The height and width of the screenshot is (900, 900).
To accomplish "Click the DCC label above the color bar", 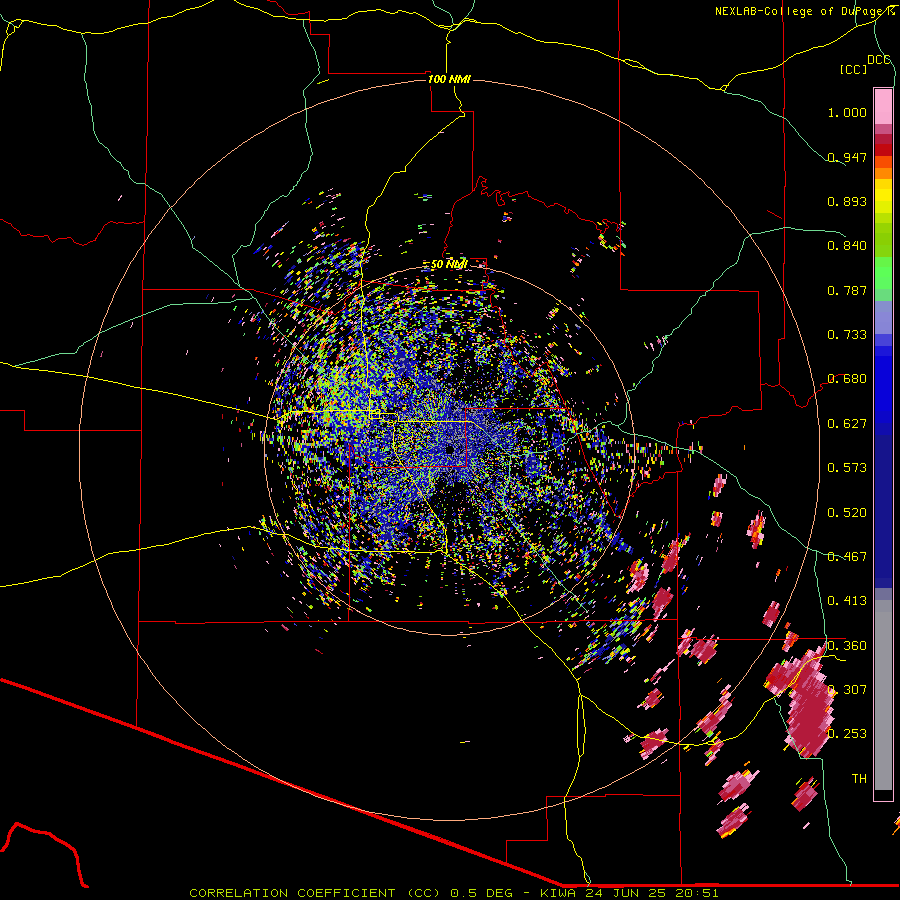I will 879,60.
